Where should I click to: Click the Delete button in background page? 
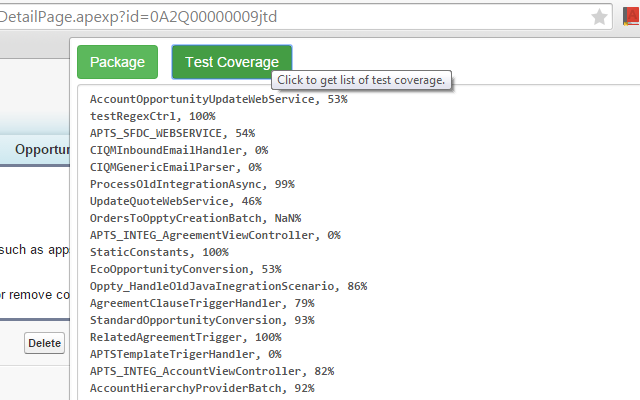[x=44, y=343]
